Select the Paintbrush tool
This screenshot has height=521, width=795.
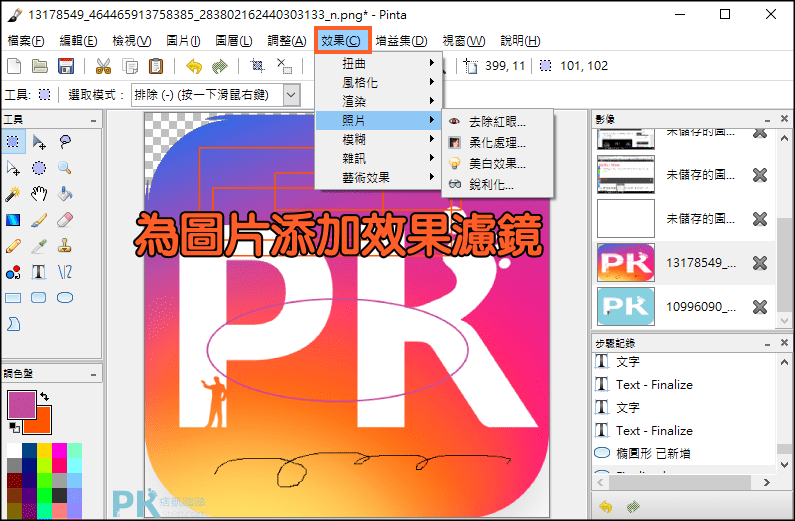39,220
